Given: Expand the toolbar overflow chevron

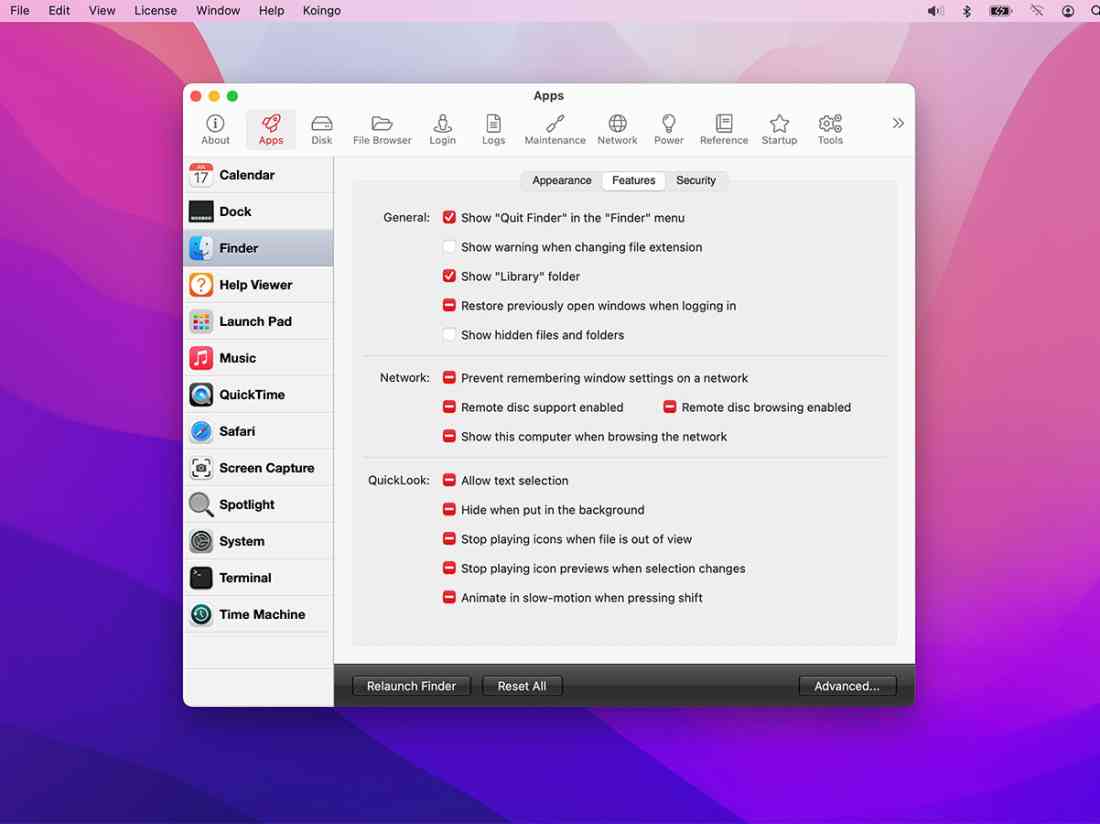Looking at the screenshot, I should coord(898,122).
